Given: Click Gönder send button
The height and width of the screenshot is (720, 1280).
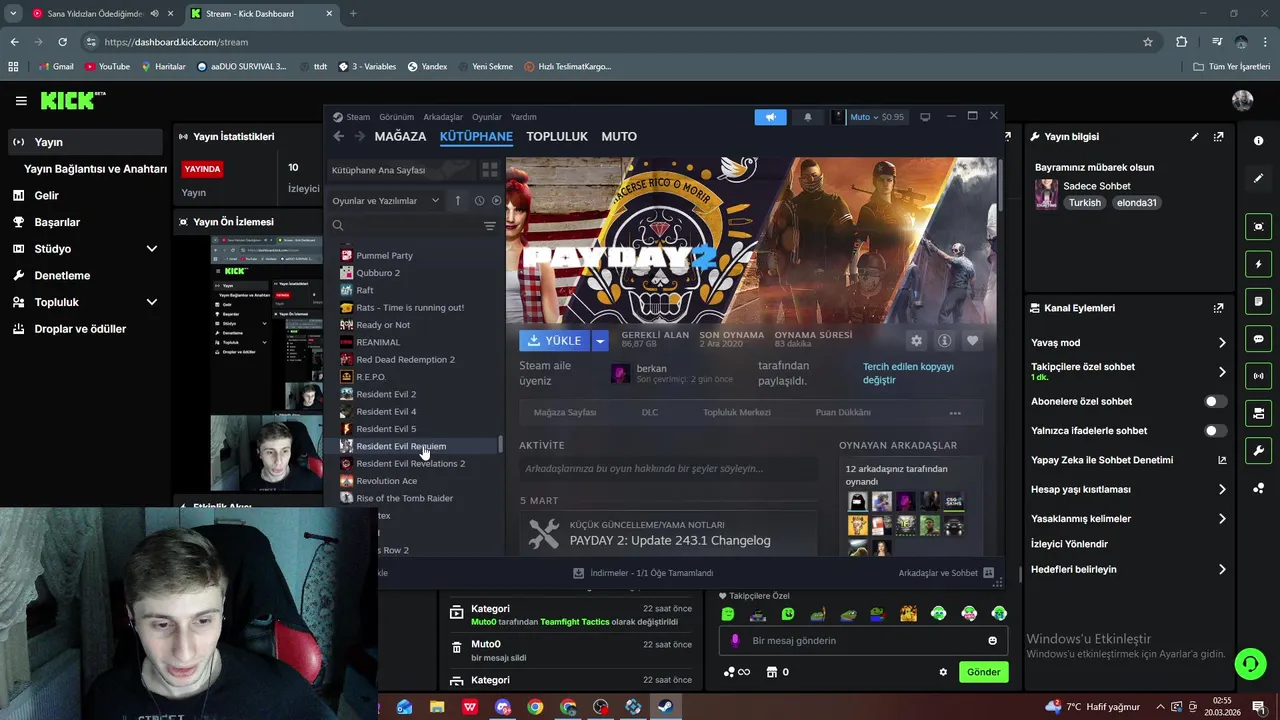Looking at the screenshot, I should (983, 672).
